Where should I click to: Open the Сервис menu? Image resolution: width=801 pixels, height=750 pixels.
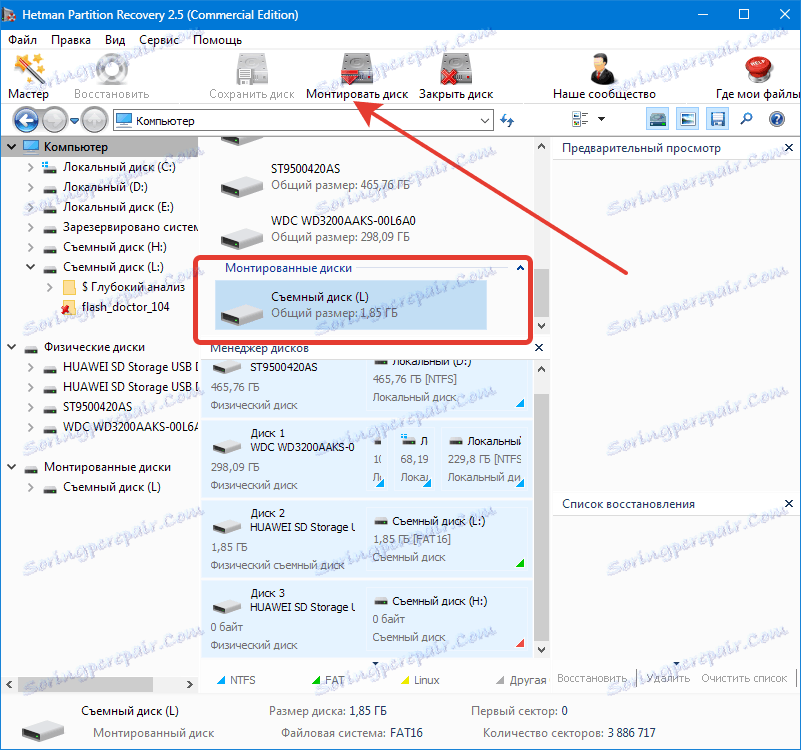(x=159, y=40)
